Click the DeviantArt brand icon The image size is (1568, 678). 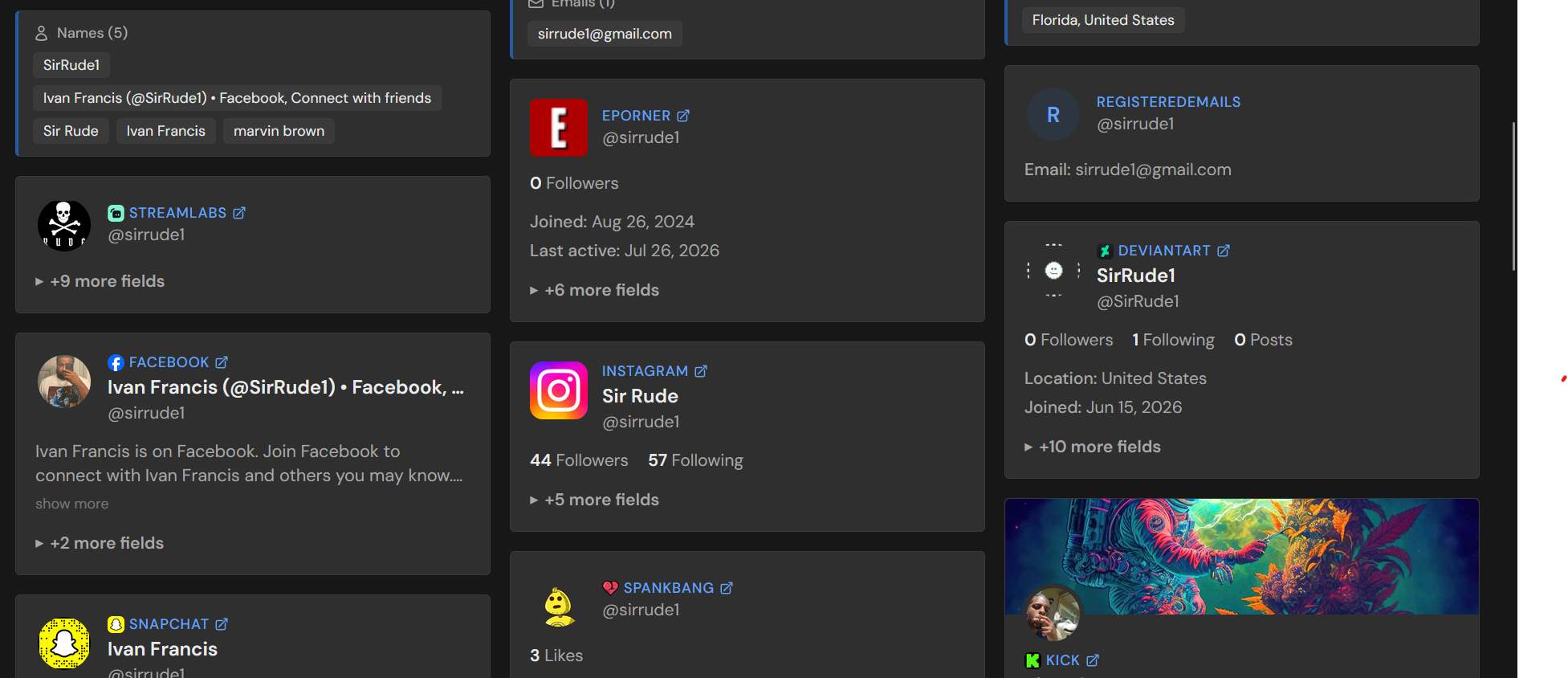1105,251
